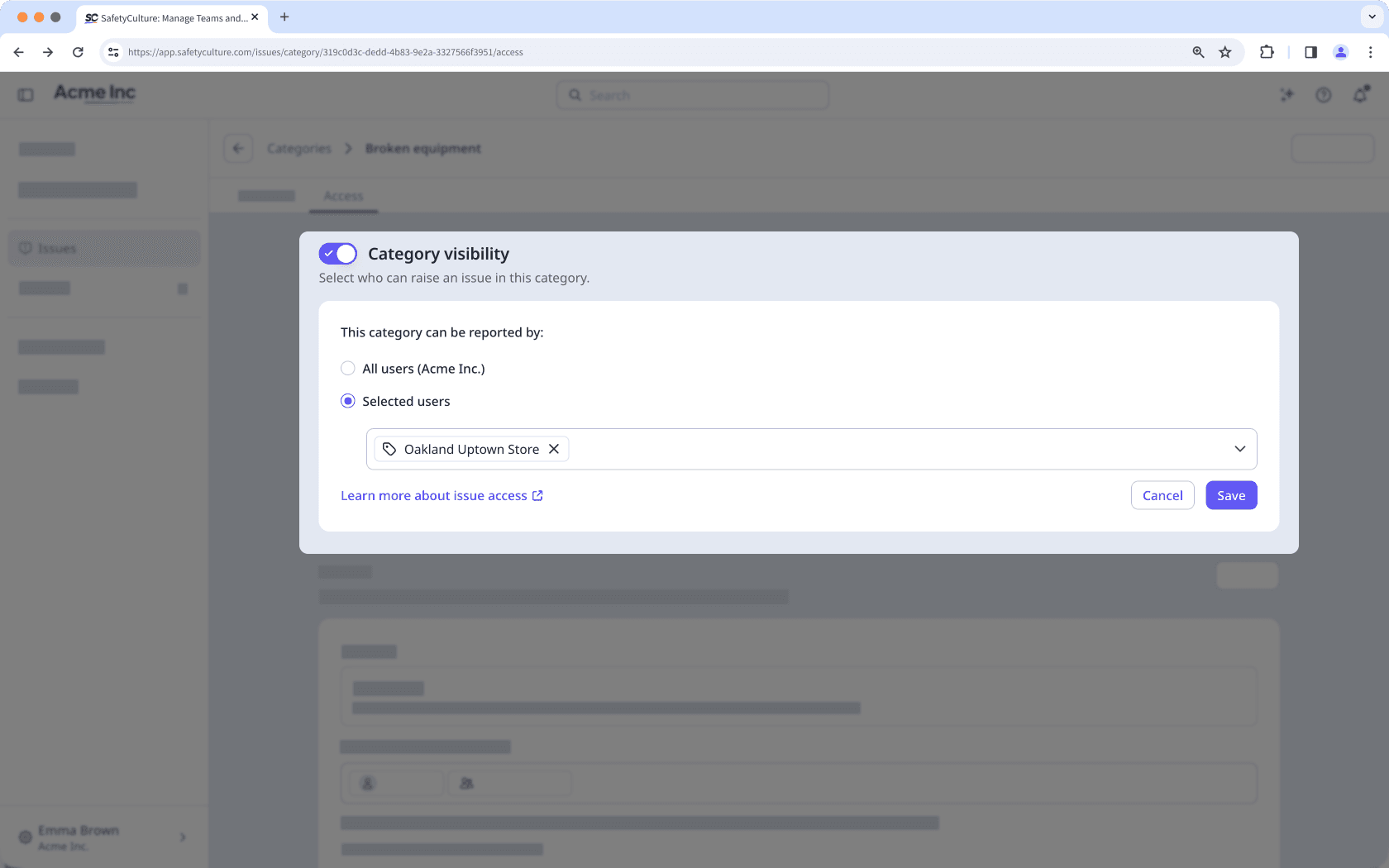This screenshot has height=868, width=1389.
Task: Switch to the Access tab
Action: (343, 196)
